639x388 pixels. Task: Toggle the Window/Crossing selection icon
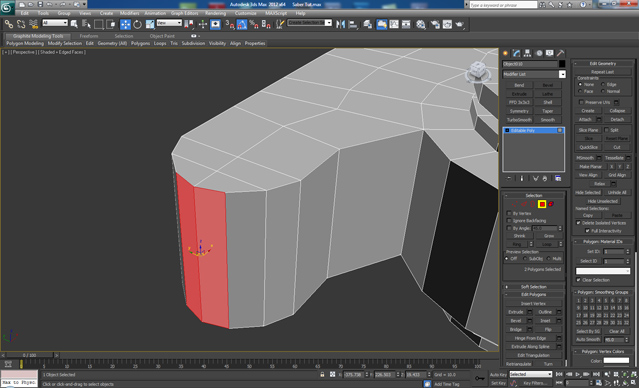111,24
